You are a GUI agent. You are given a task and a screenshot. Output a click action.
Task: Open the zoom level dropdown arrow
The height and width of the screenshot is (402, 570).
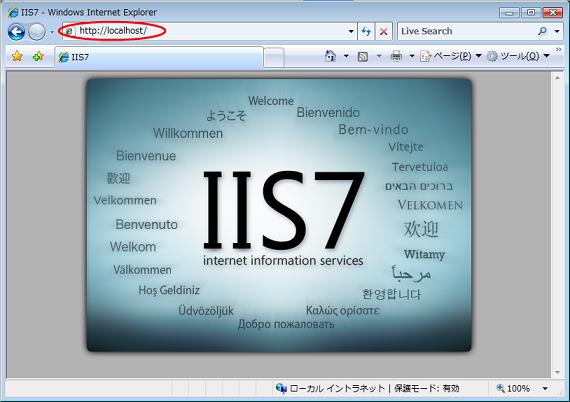click(x=545, y=389)
